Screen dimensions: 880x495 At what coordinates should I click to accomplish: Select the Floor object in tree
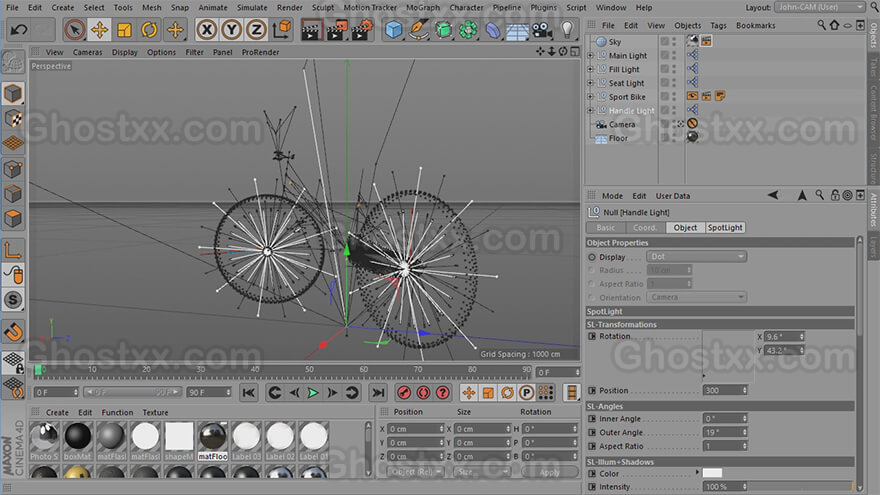coord(618,138)
